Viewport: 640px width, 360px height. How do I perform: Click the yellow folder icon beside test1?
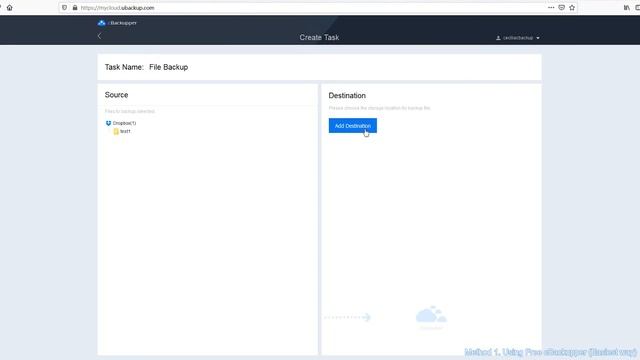click(x=116, y=131)
